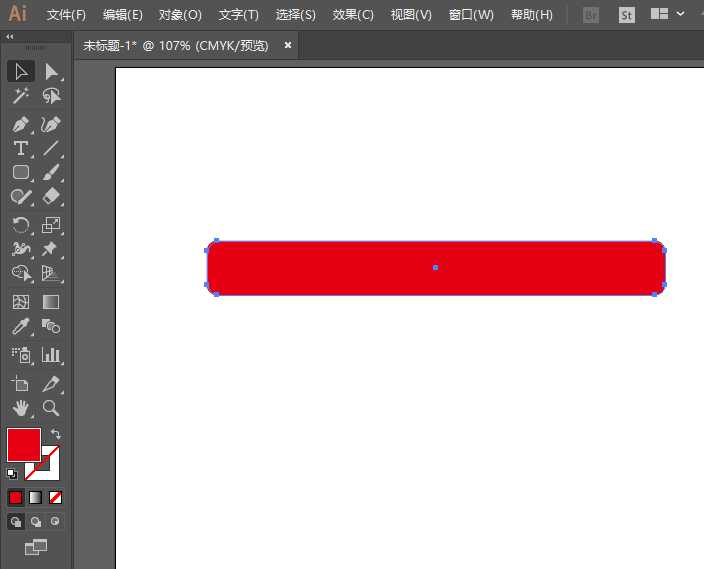Select the Rounded Rectangle tool

[20, 172]
